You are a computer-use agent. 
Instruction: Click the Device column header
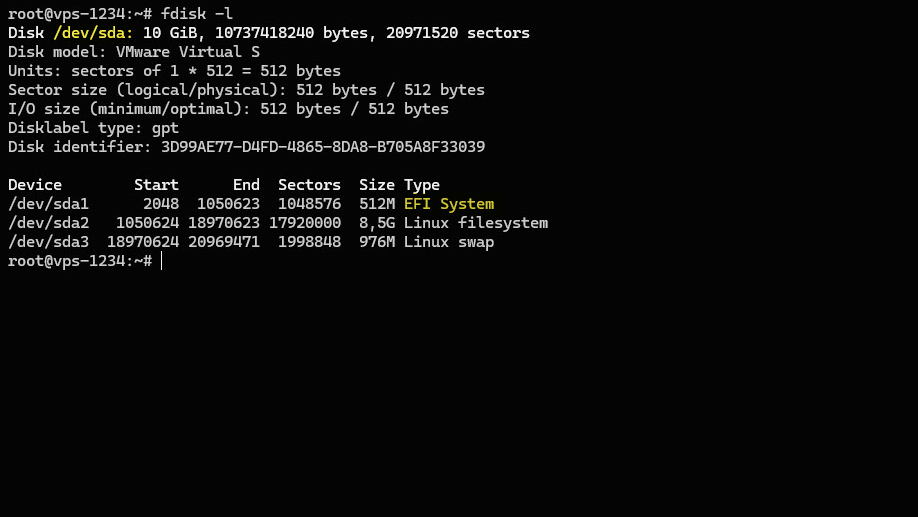[35, 185]
